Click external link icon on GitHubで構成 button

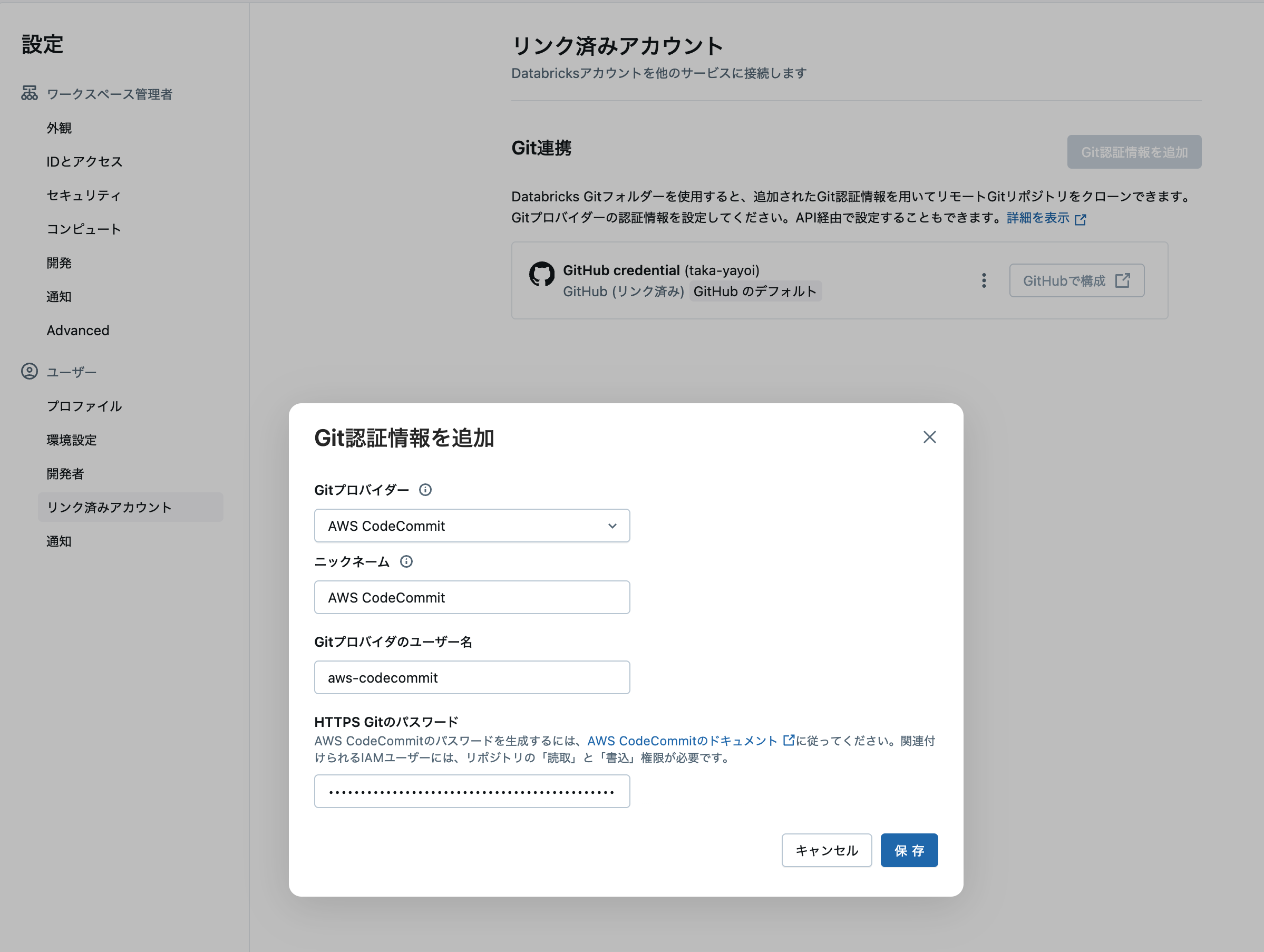pyautogui.click(x=1122, y=280)
